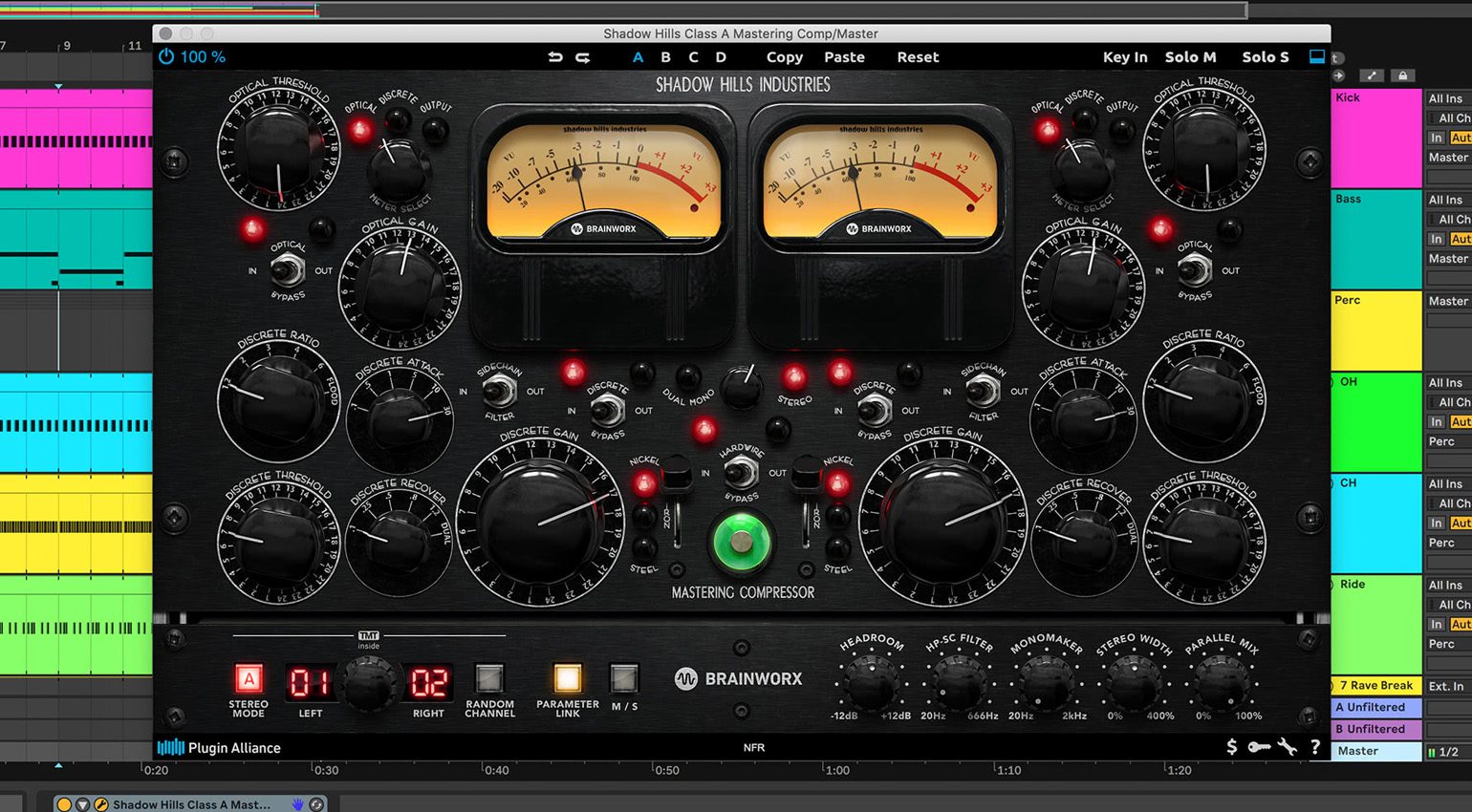Toggle the Stereo Mode A button
The width and height of the screenshot is (1472, 812).
point(249,679)
